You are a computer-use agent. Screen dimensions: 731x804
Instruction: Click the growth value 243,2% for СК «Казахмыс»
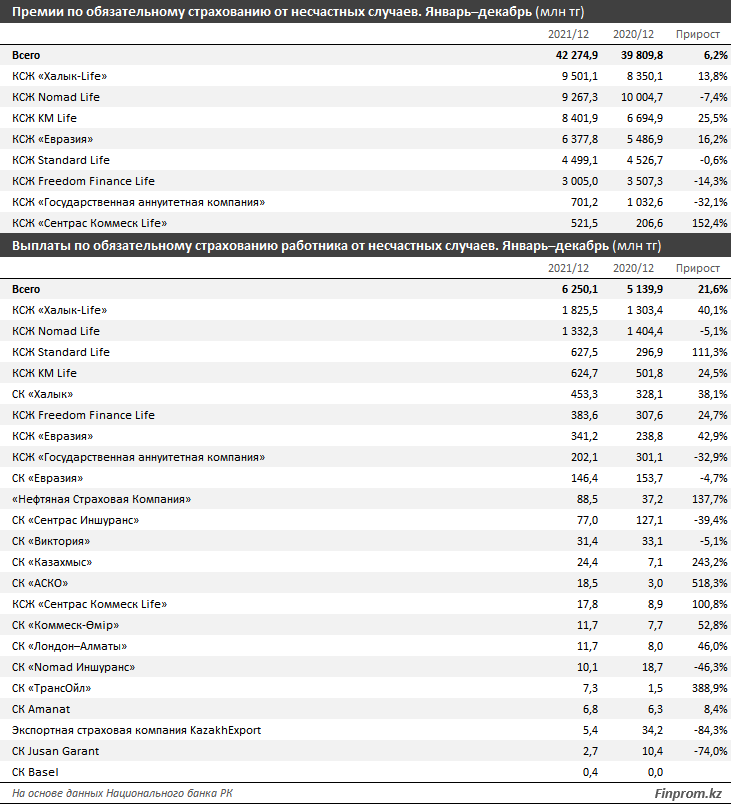[710, 562]
